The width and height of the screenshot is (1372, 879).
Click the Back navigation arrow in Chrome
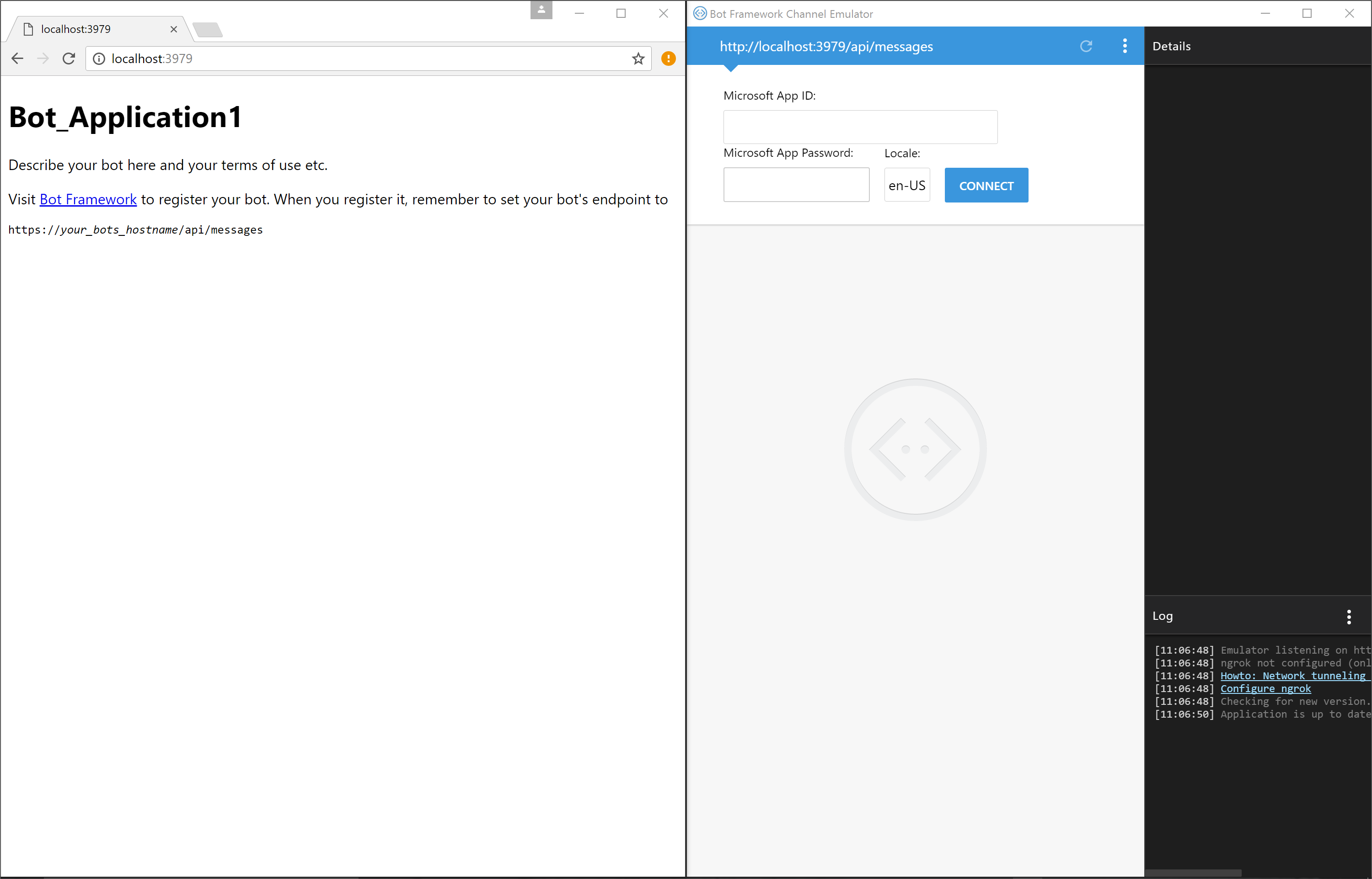pos(18,58)
